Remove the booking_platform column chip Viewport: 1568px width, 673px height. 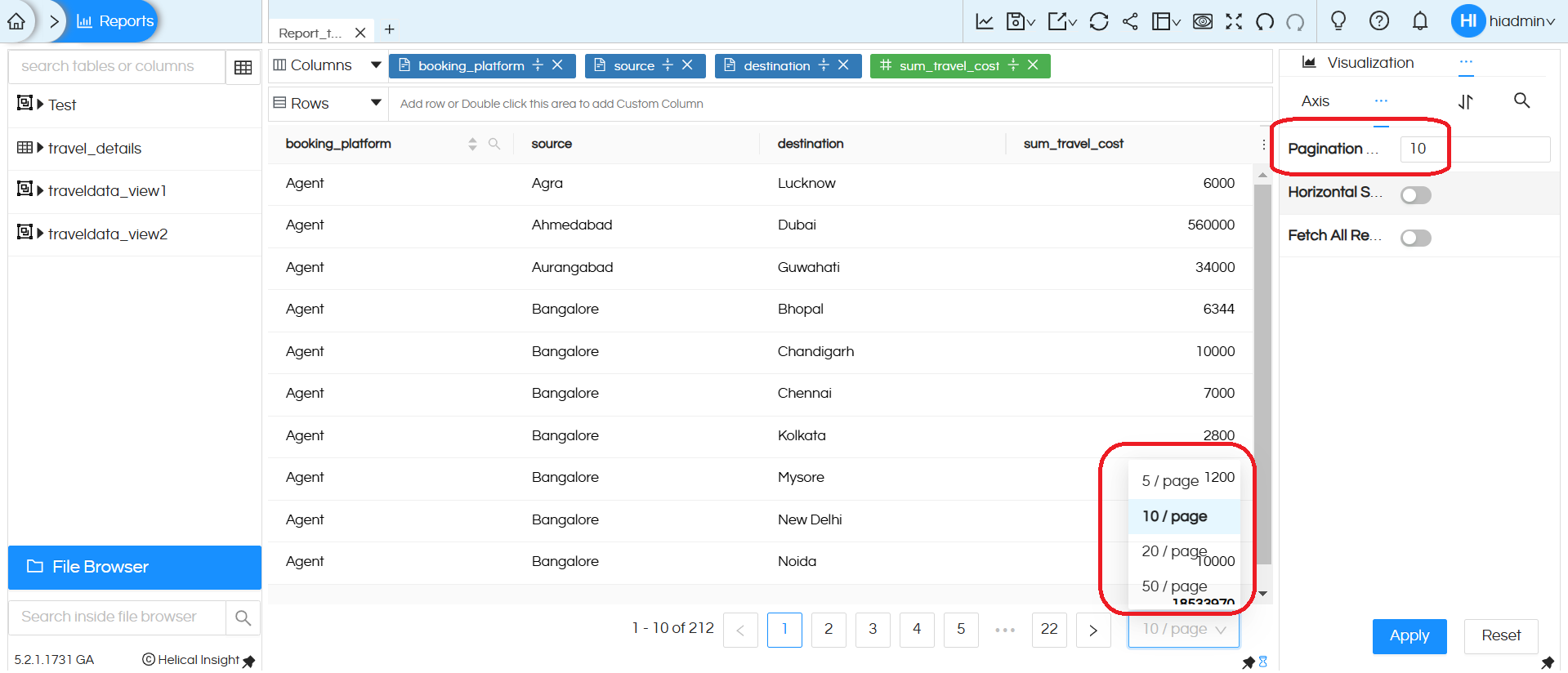click(557, 65)
